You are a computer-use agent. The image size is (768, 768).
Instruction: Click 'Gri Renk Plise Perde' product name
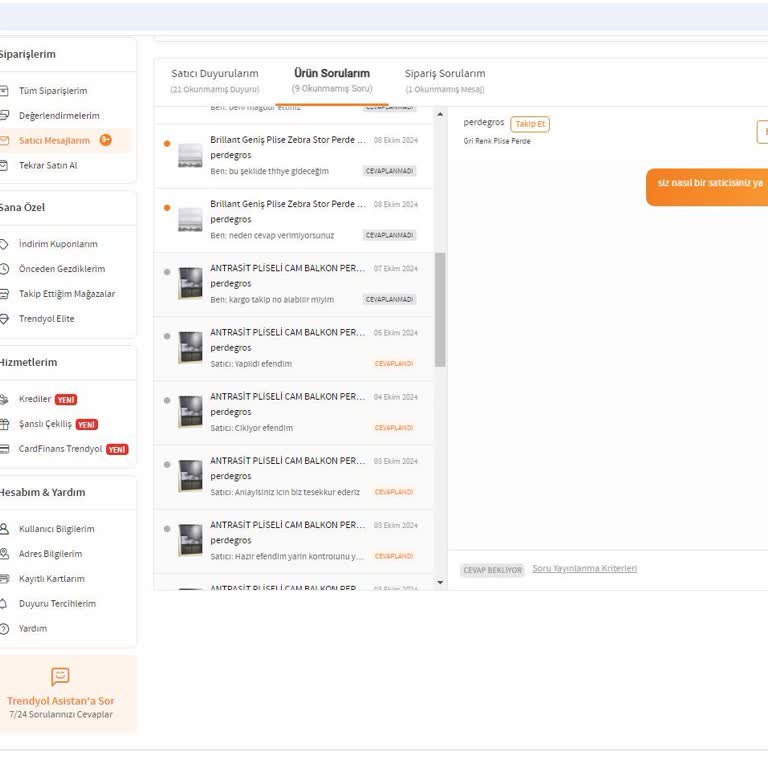point(497,141)
